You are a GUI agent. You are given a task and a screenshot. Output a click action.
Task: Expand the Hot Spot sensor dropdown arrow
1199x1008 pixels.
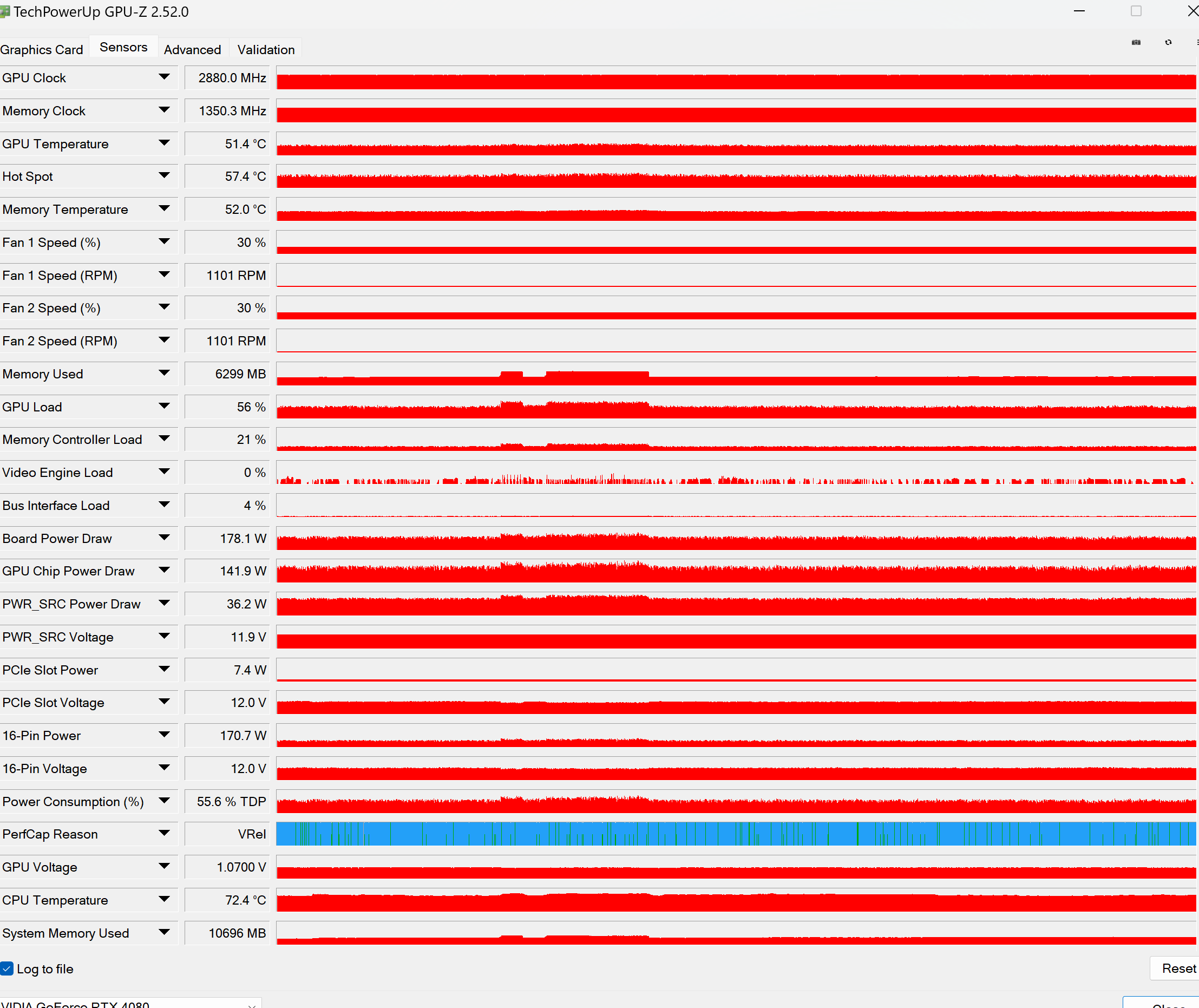click(x=164, y=176)
